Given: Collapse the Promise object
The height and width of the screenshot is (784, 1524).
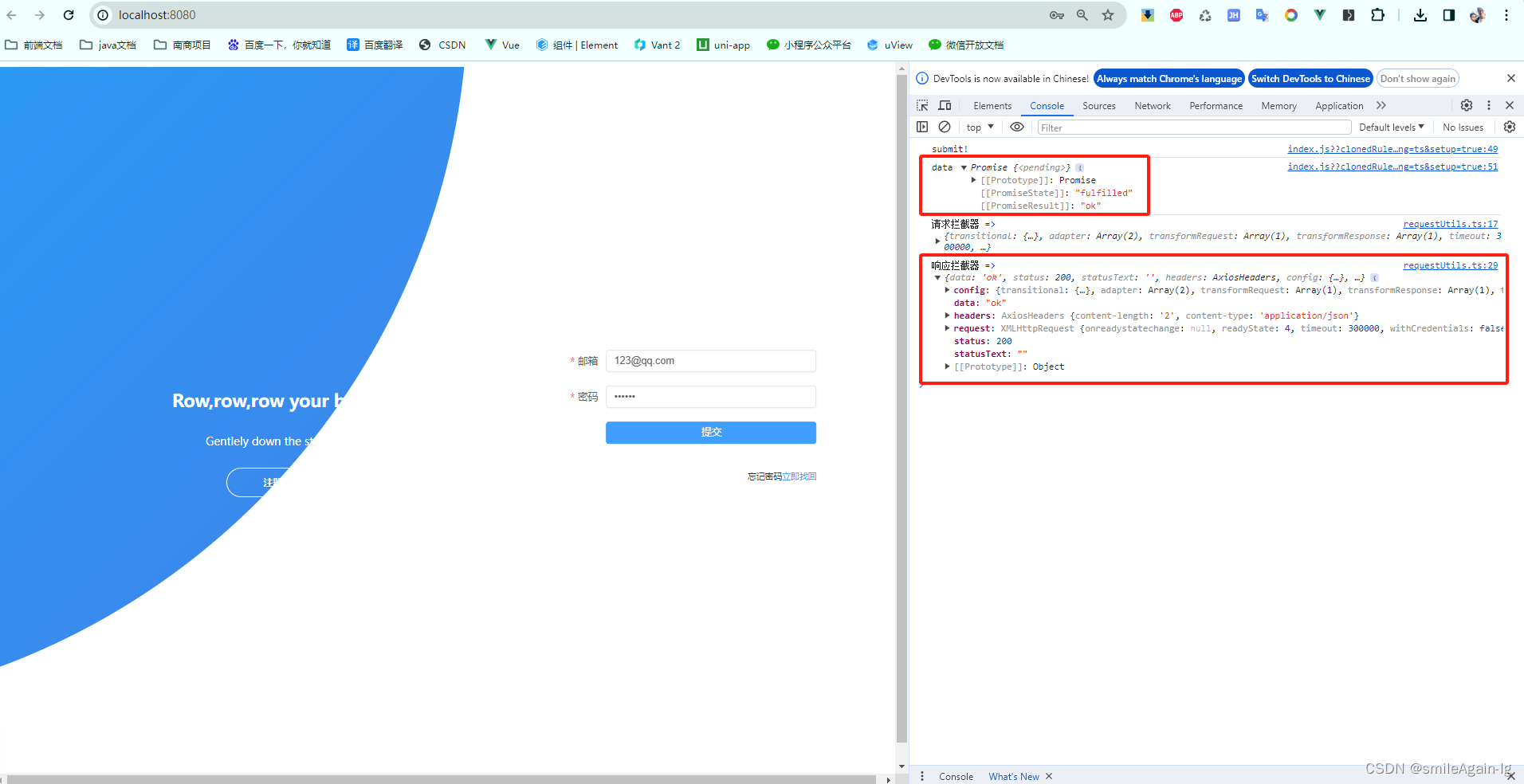Looking at the screenshot, I should 964,167.
